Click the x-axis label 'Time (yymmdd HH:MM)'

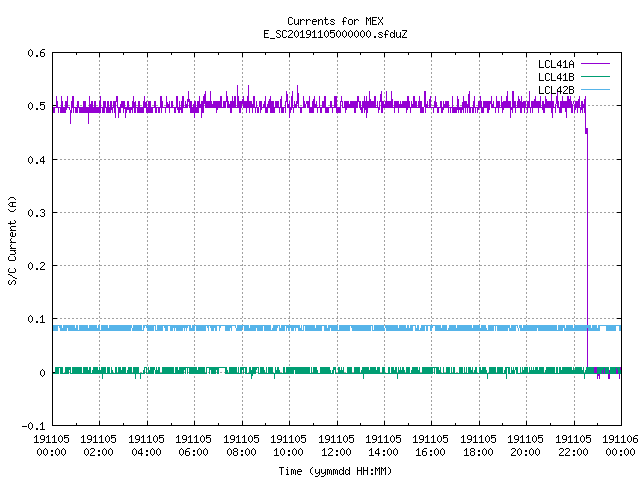click(335, 471)
